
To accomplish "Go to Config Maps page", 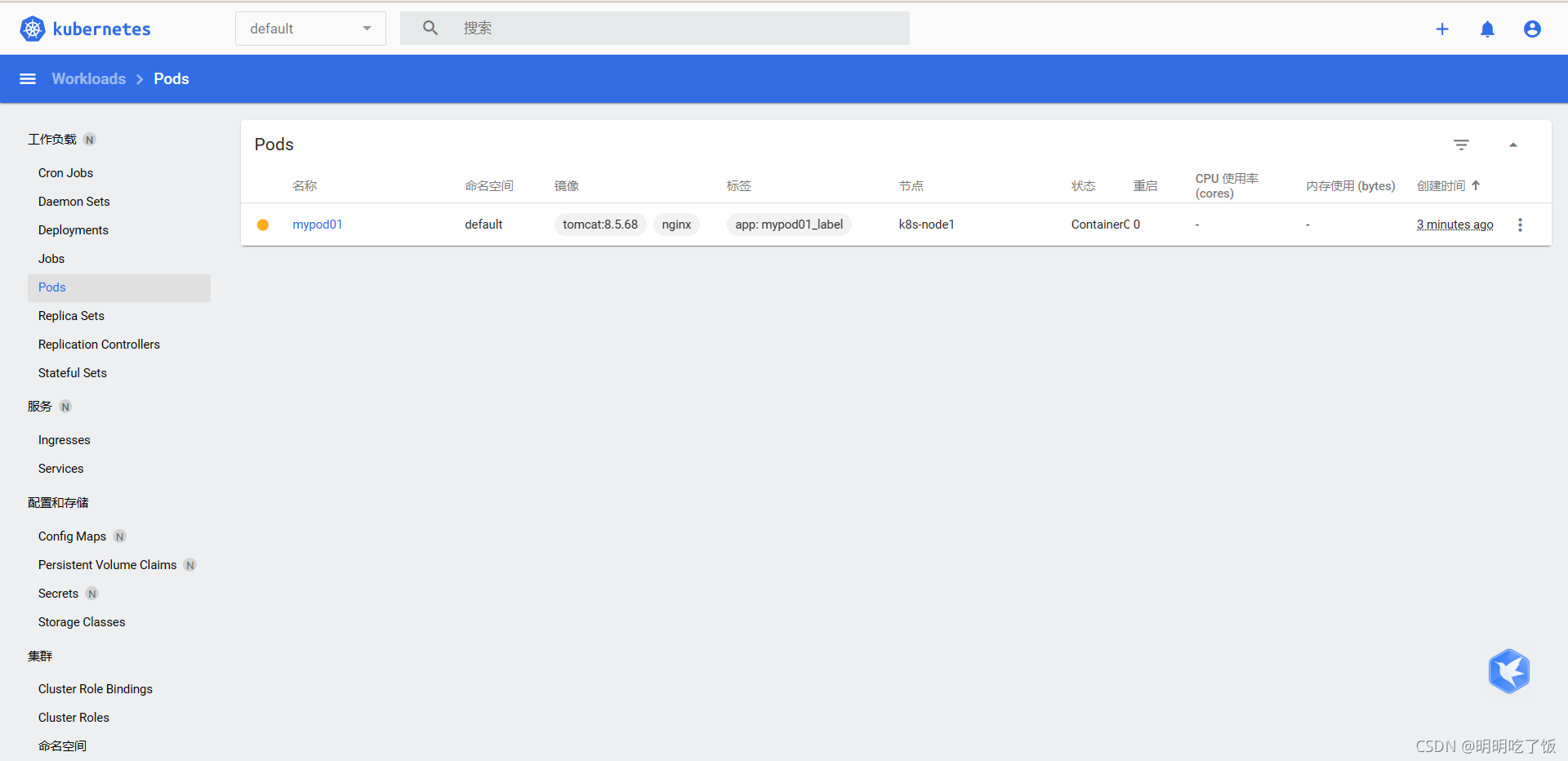I will coord(71,536).
